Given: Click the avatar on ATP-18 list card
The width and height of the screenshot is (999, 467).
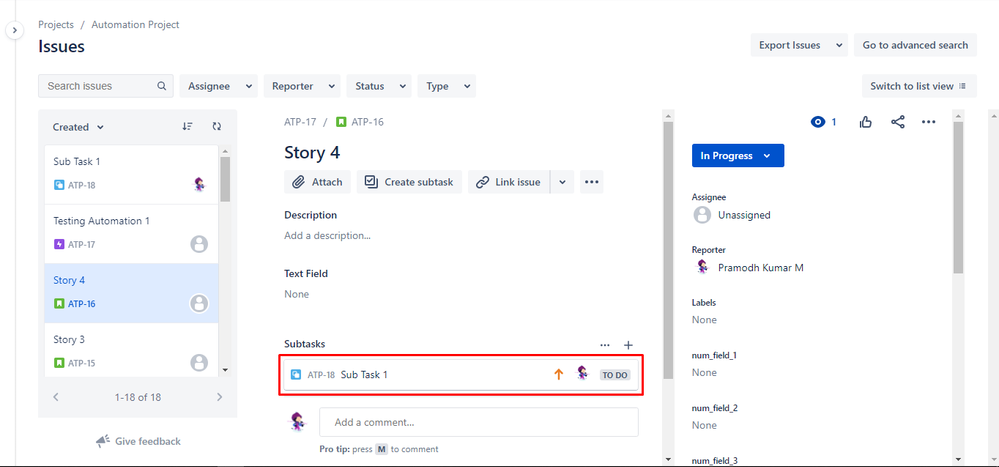Looking at the screenshot, I should pos(199,185).
